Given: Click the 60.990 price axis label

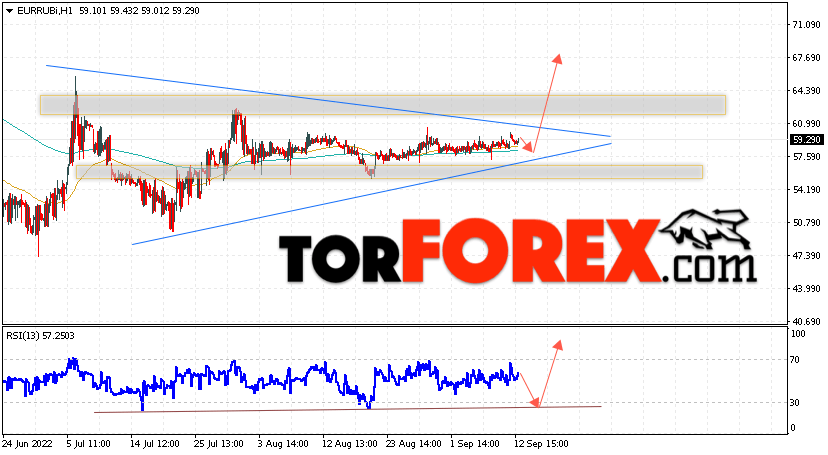Looking at the screenshot, I should 806,124.
